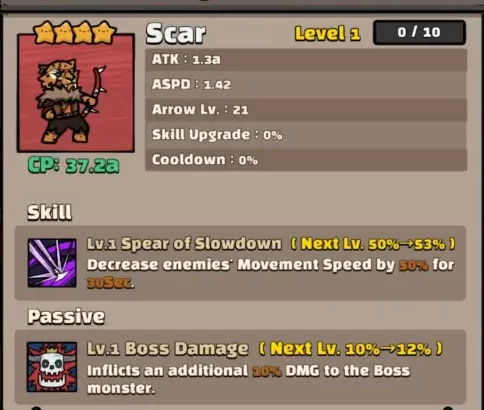The height and width of the screenshot is (410, 484).
Task: Tap the Boss Damage passive description text
Action: click(x=248, y=379)
